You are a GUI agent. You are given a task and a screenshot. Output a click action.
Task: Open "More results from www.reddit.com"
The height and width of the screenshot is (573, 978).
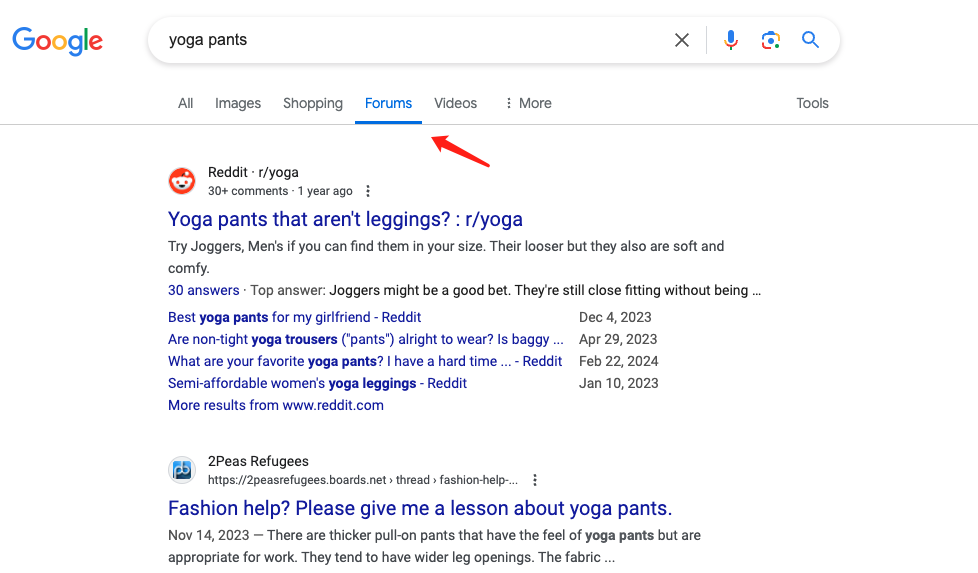click(x=276, y=405)
